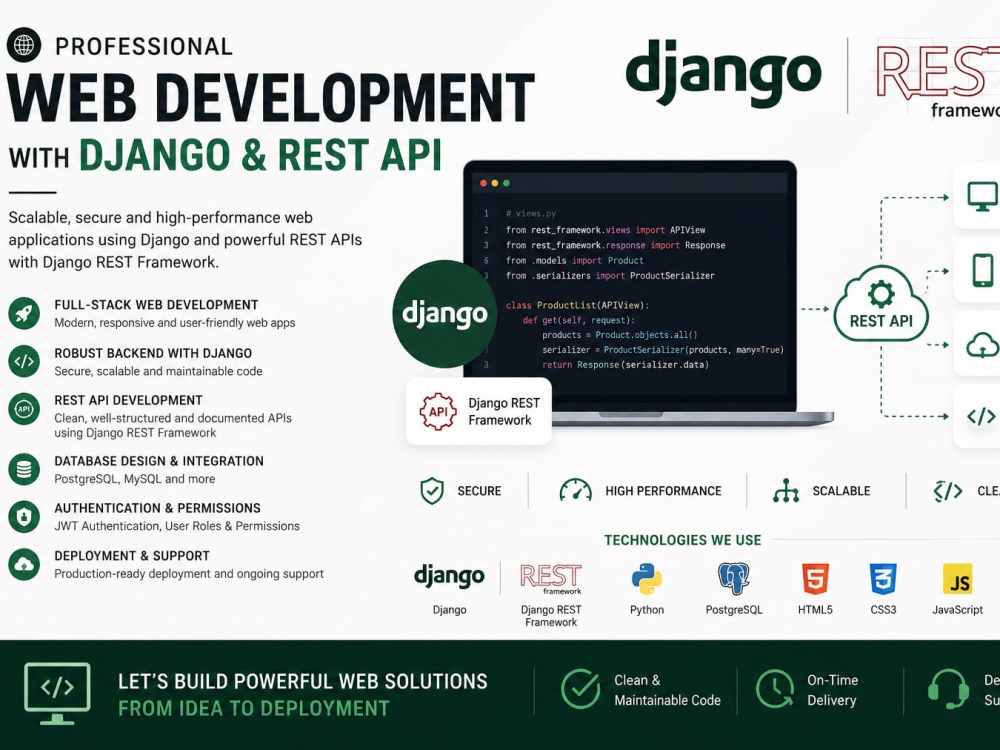Click the yellow dot in the code window
The height and width of the screenshot is (750, 1000).
pos(495,183)
